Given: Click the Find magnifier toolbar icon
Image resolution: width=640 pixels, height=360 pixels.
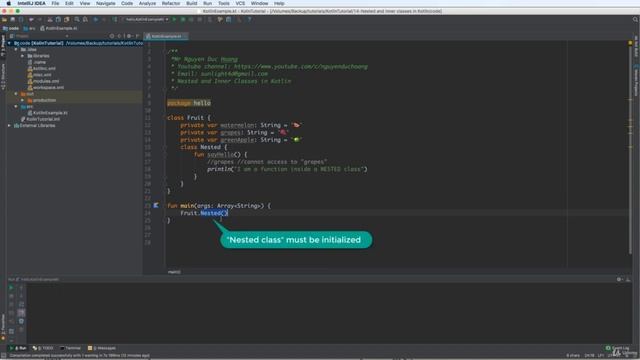Looking at the screenshot, I should tap(77, 19).
